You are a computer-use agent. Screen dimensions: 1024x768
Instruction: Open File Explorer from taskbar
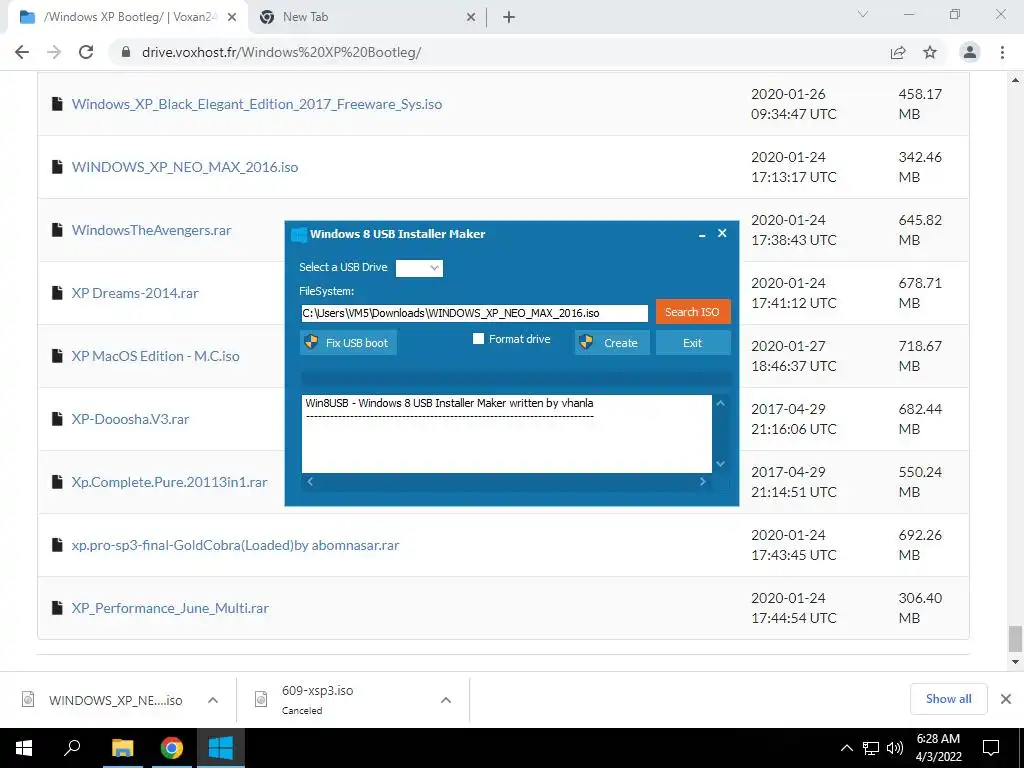[x=122, y=748]
